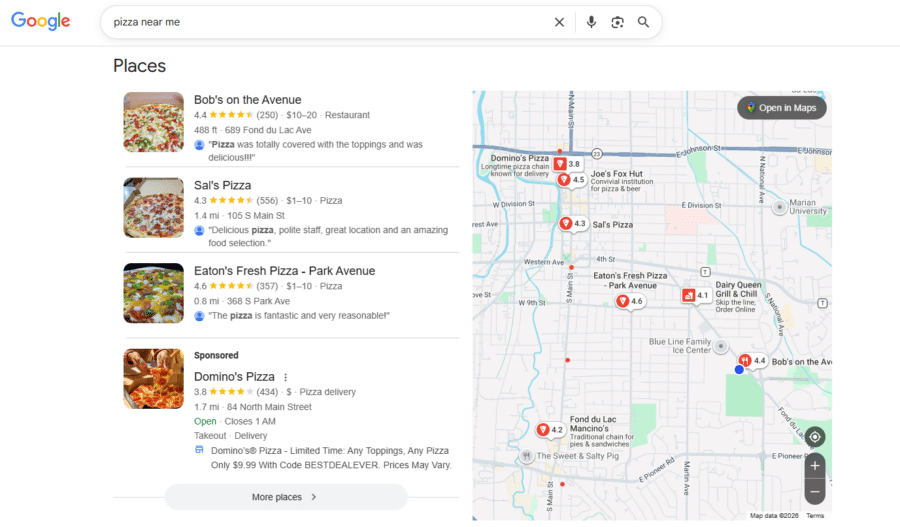Submit search with magnifier icon
This screenshot has height=527, width=900.
643,22
